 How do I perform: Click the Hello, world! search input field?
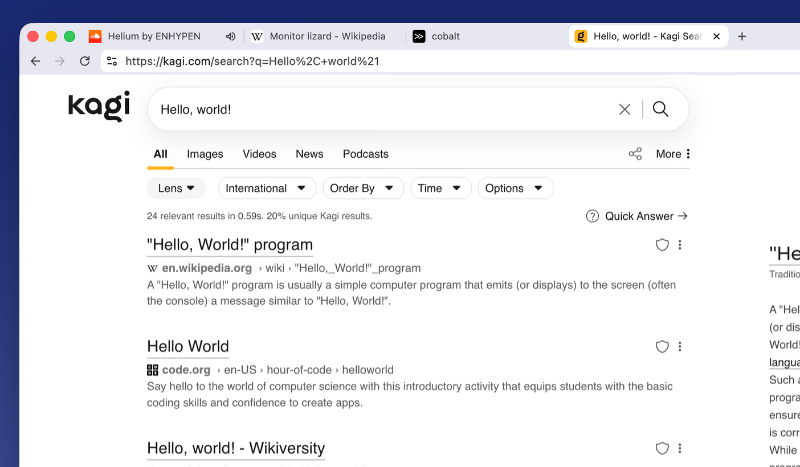pos(380,109)
